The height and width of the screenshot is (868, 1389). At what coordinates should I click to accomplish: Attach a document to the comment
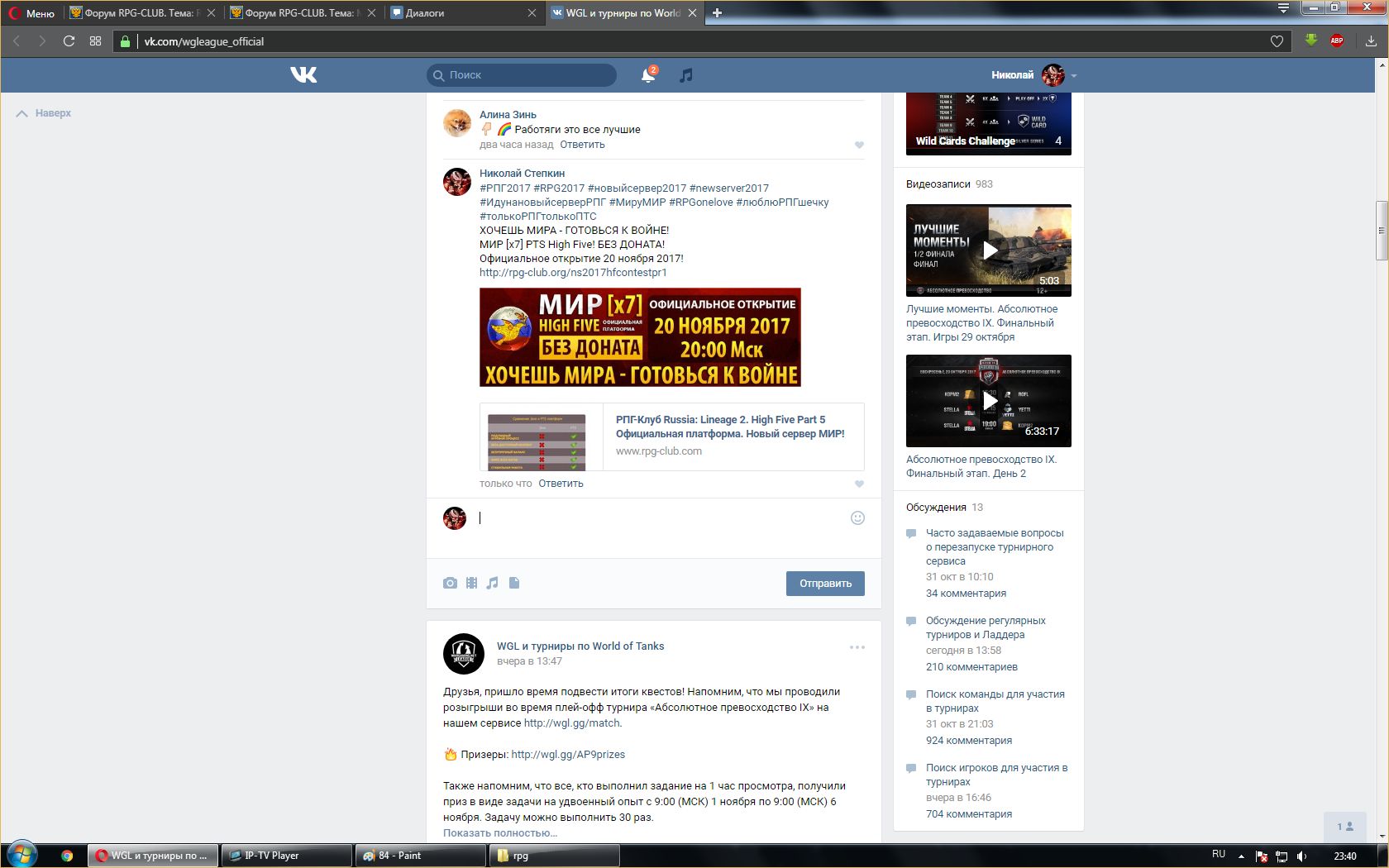(514, 583)
